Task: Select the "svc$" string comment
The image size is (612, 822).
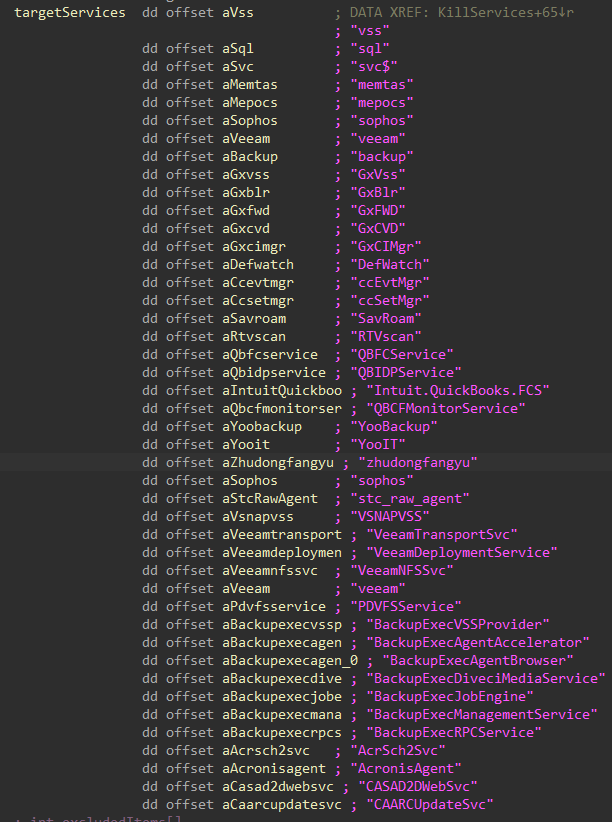Action: point(373,67)
